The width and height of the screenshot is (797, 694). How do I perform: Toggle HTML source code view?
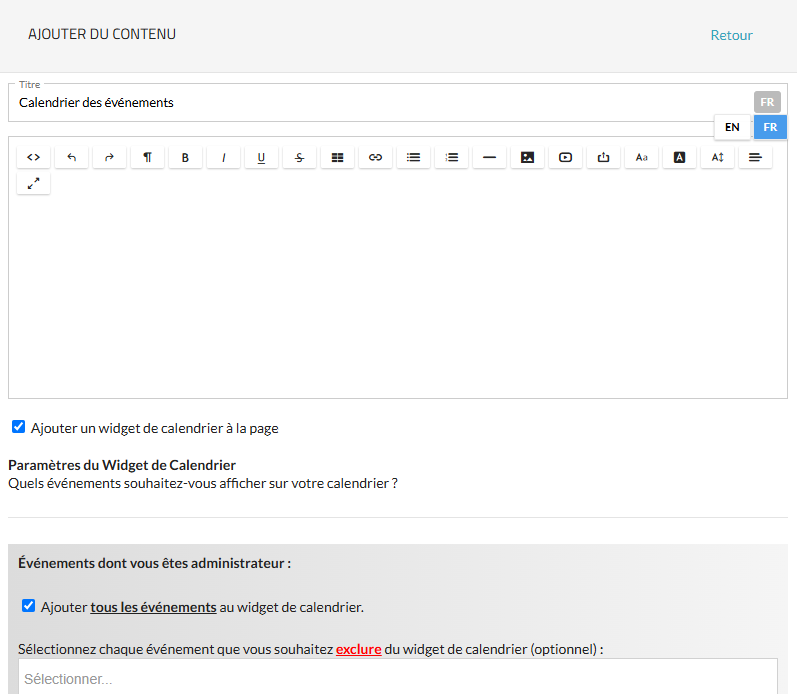pyautogui.click(x=33, y=157)
